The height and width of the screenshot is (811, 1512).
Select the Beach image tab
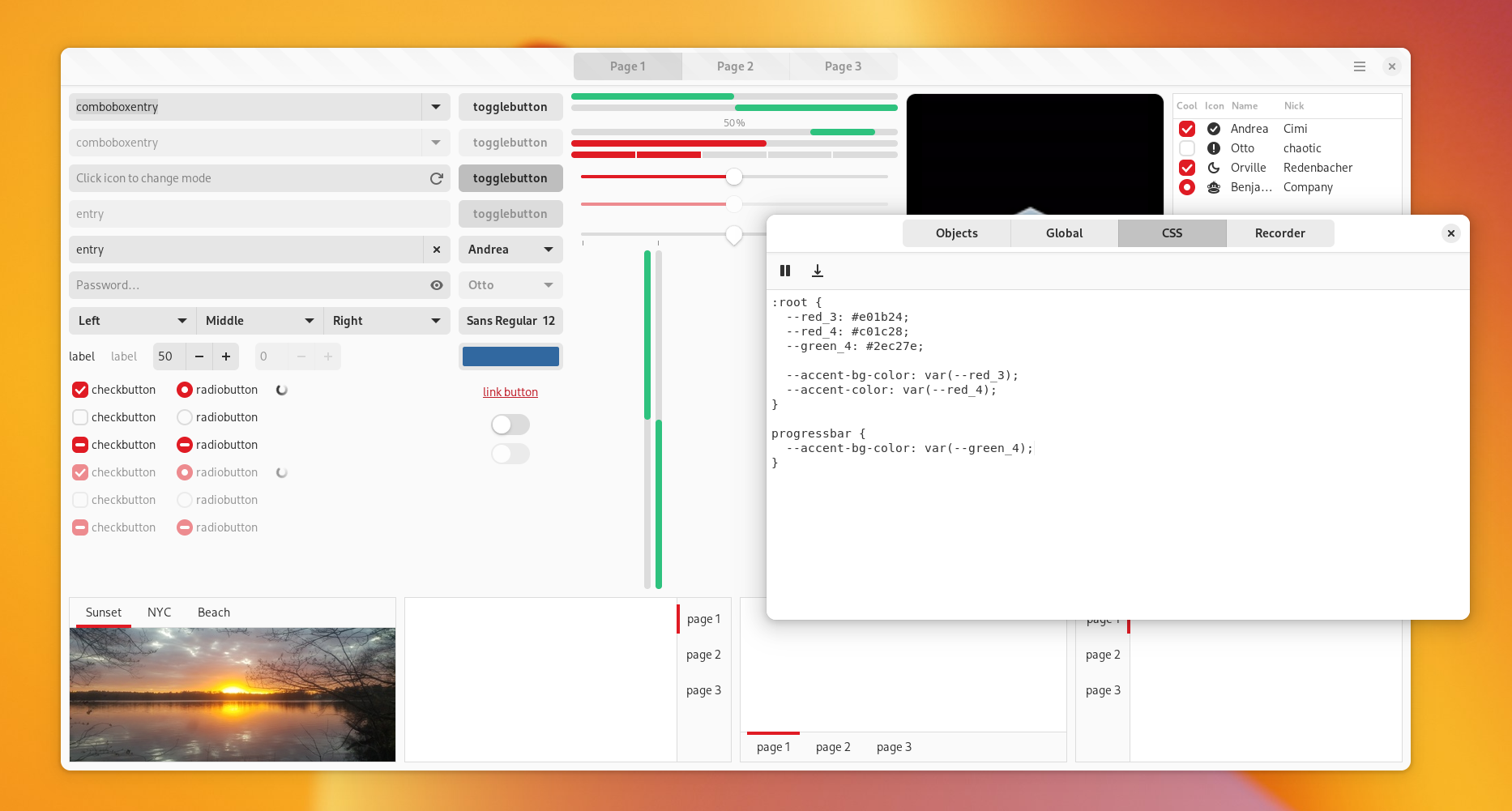tap(214, 613)
